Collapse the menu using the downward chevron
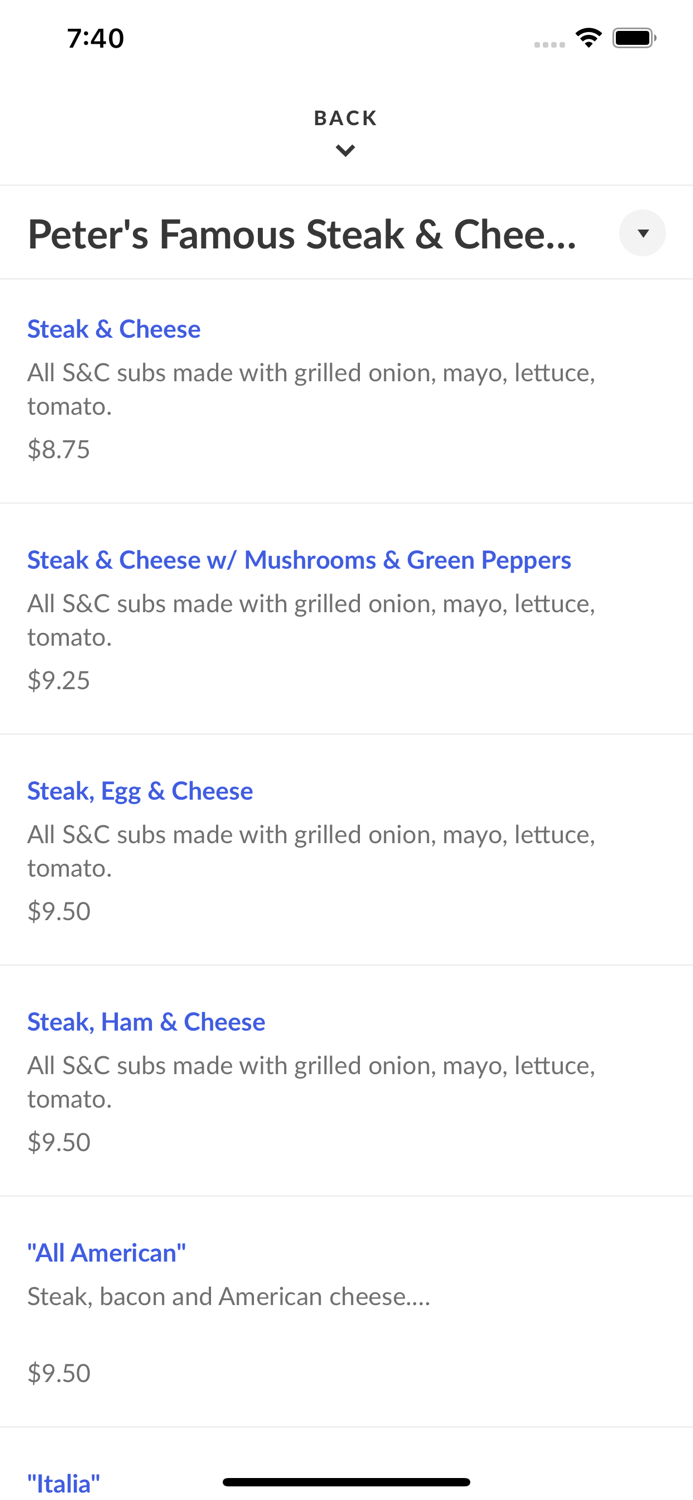Viewport: 693px width, 1500px height. click(x=345, y=150)
